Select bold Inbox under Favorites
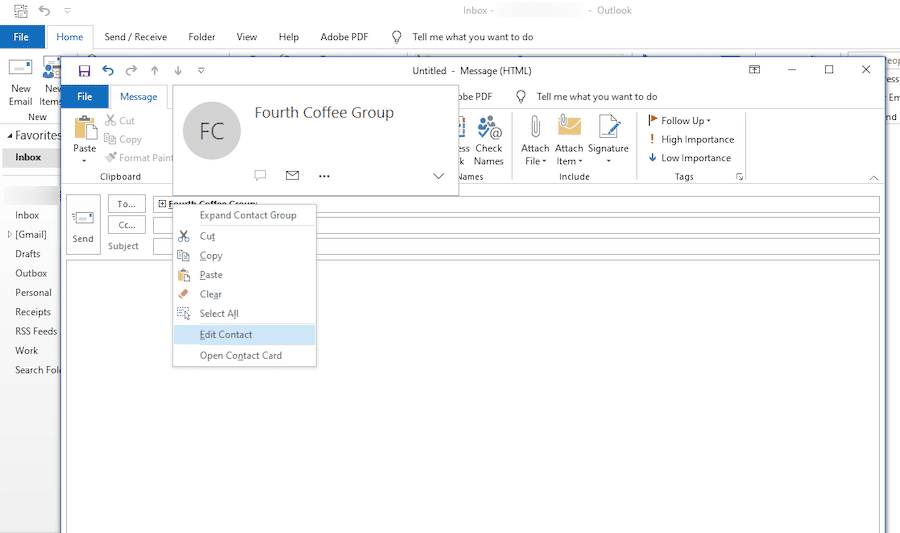 click(x=28, y=157)
